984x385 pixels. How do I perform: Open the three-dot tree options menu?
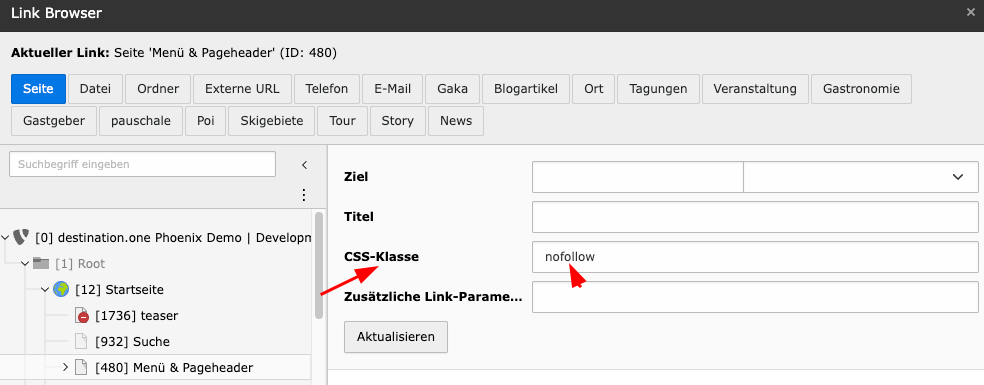click(304, 195)
